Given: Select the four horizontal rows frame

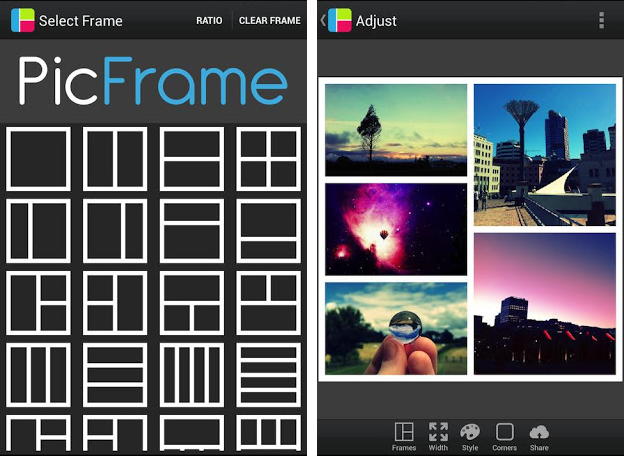Looking at the screenshot, I should click(269, 375).
